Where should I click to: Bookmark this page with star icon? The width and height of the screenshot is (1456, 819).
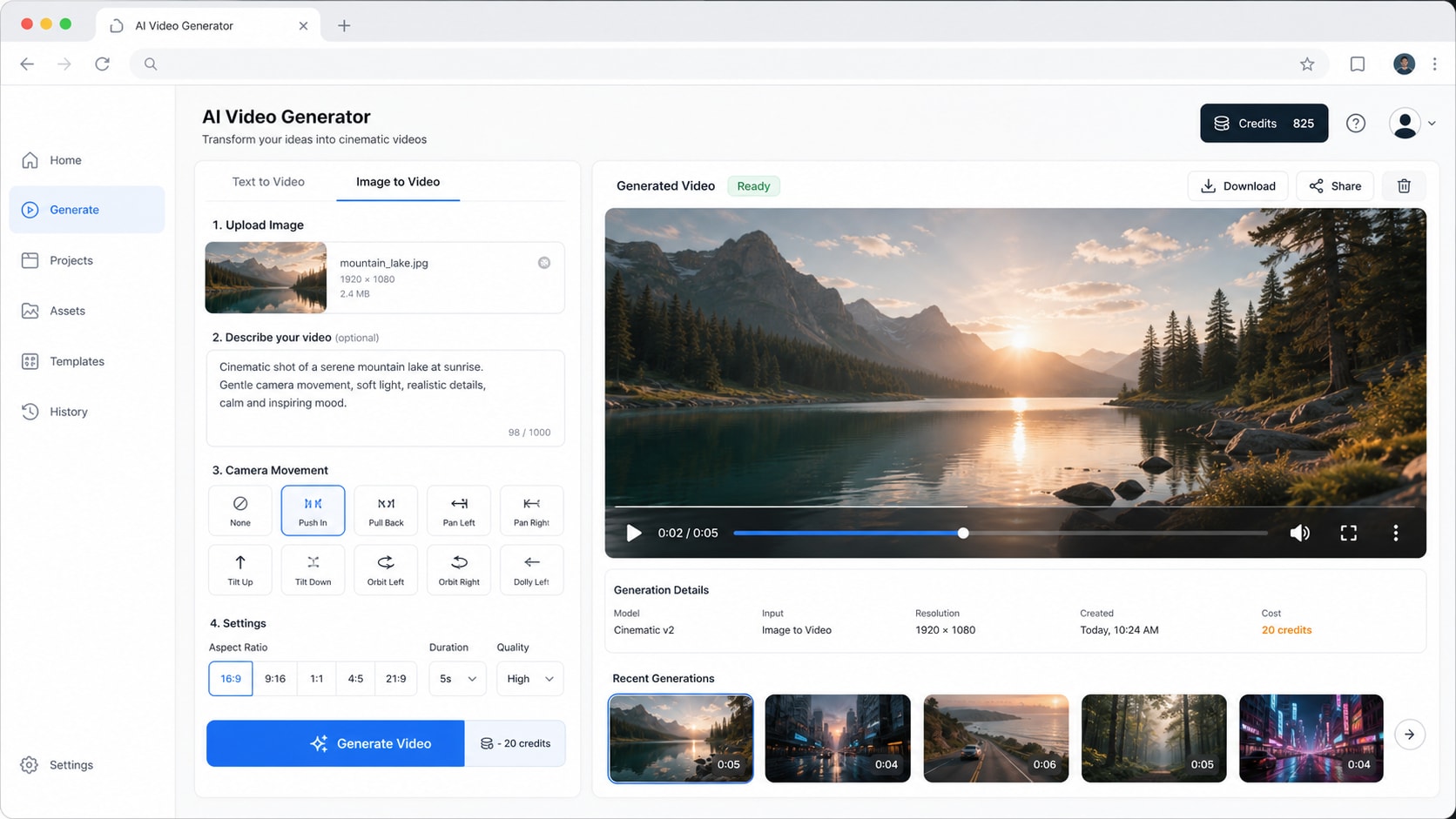tap(1307, 64)
